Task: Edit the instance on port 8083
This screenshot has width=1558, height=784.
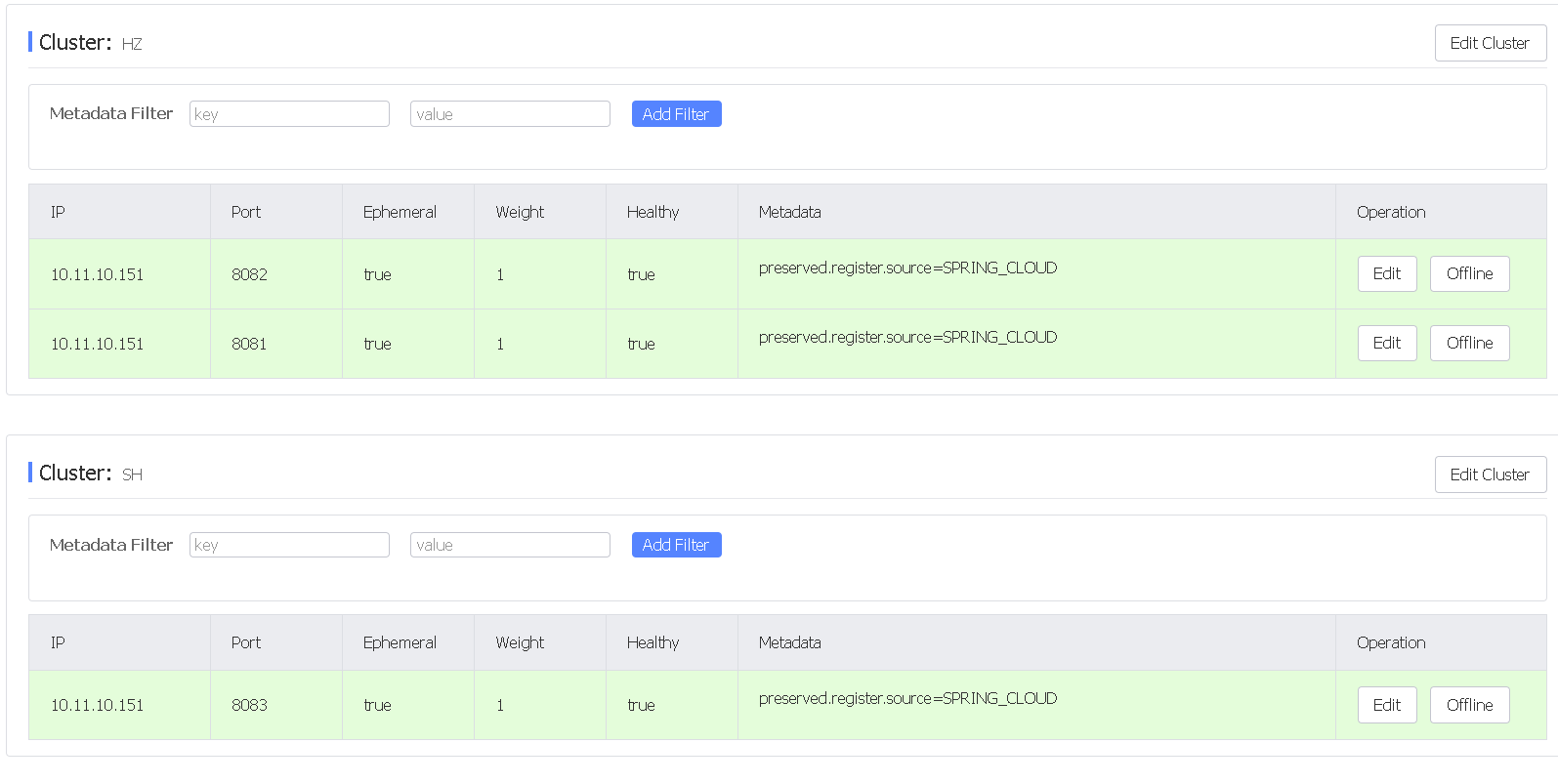Action: pyautogui.click(x=1386, y=705)
